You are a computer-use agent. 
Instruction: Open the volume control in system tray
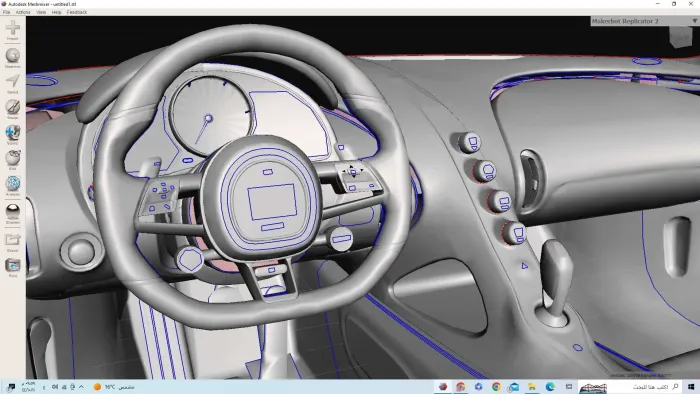pyautogui.click(x=55, y=387)
